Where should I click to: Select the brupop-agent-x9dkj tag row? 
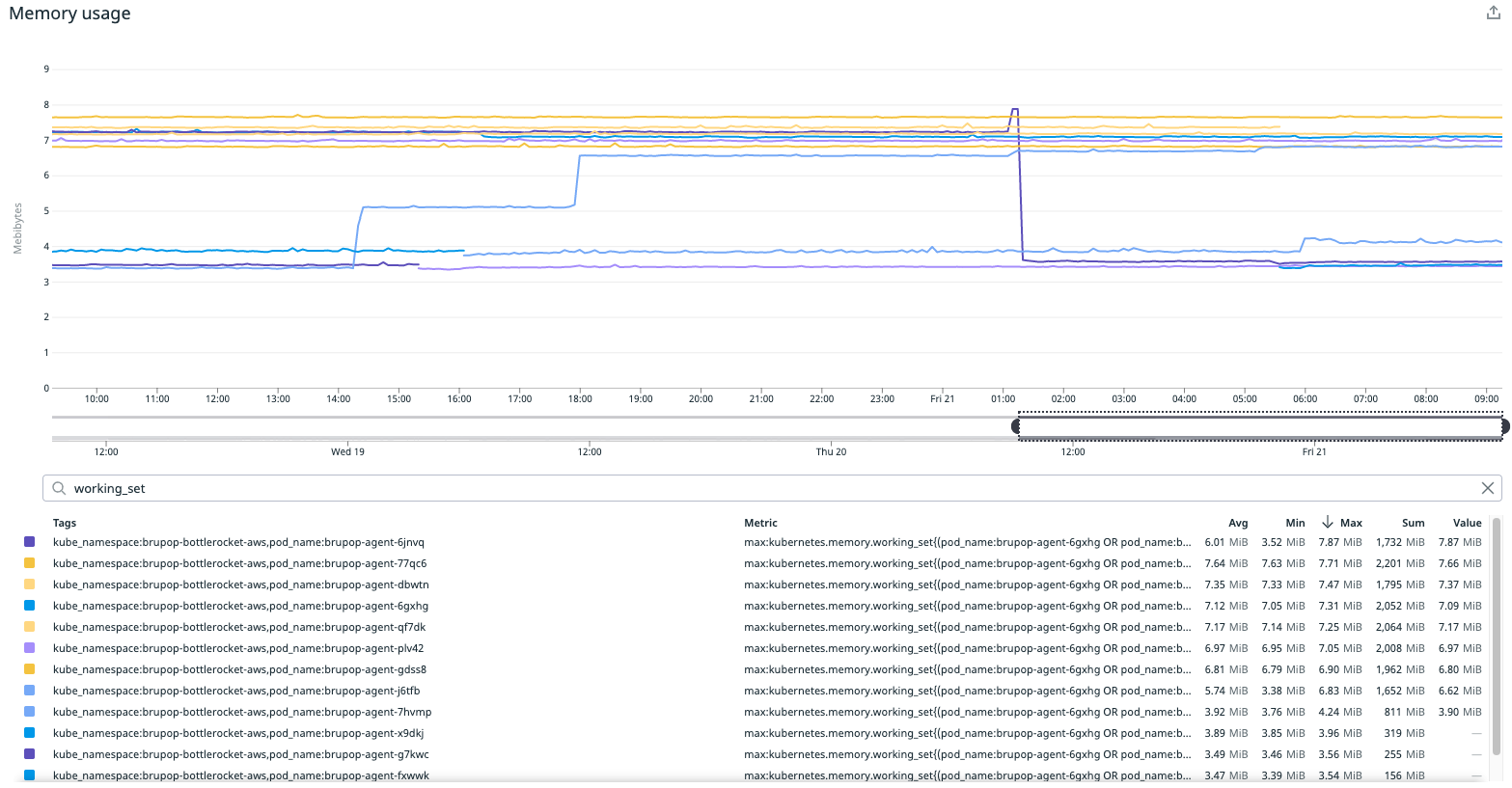click(238, 733)
